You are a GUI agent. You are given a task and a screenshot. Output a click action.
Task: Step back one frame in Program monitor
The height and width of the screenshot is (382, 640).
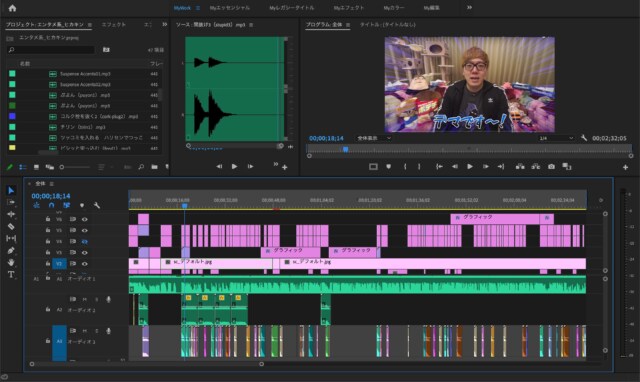point(454,167)
